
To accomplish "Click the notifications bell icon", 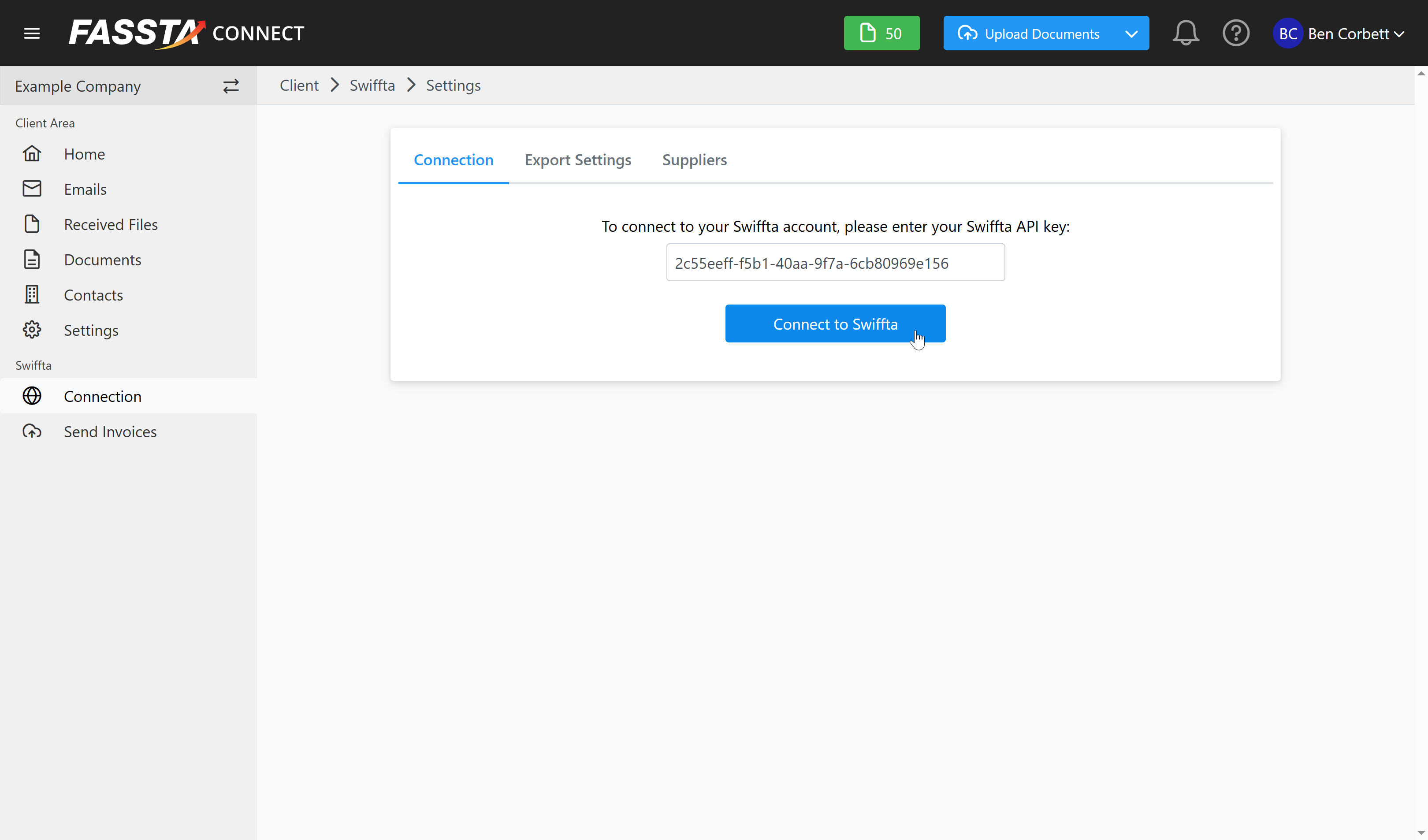I will (1185, 33).
